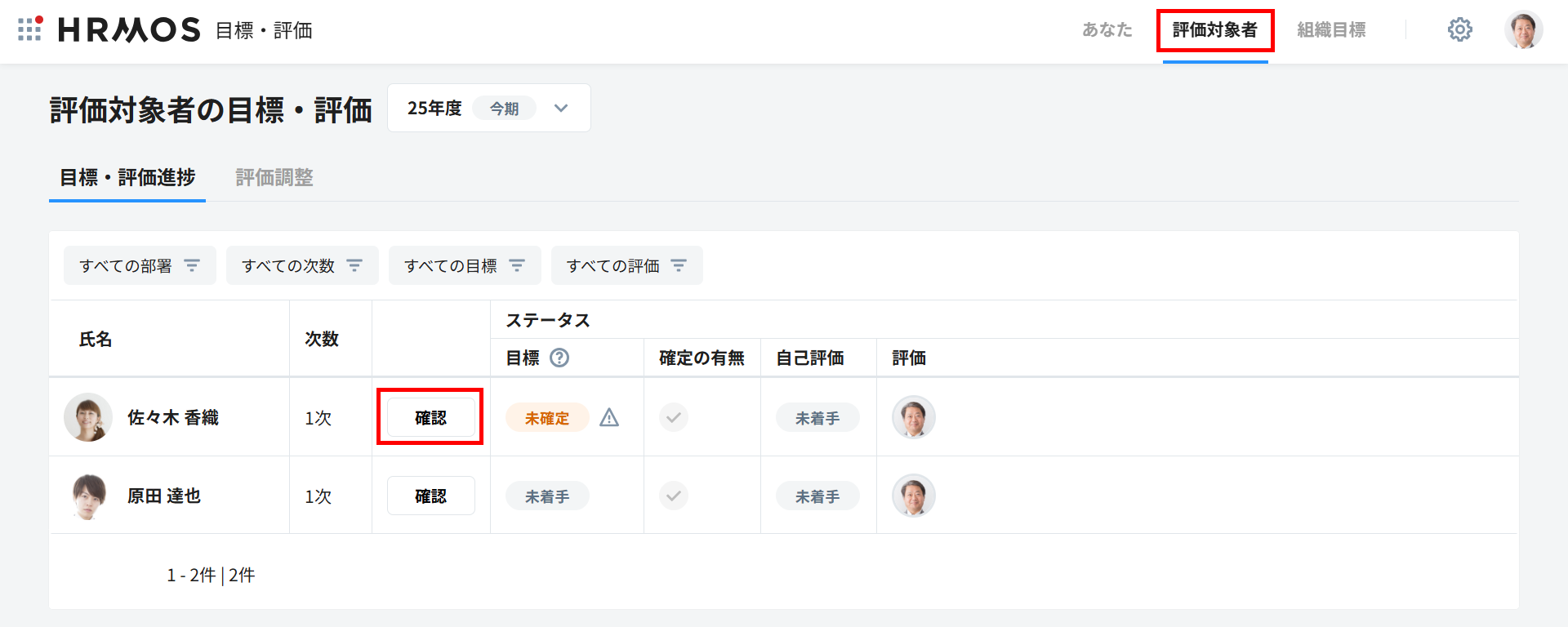
Task: Click the evaluator avatar in 原田 達也's row
Action: click(913, 496)
